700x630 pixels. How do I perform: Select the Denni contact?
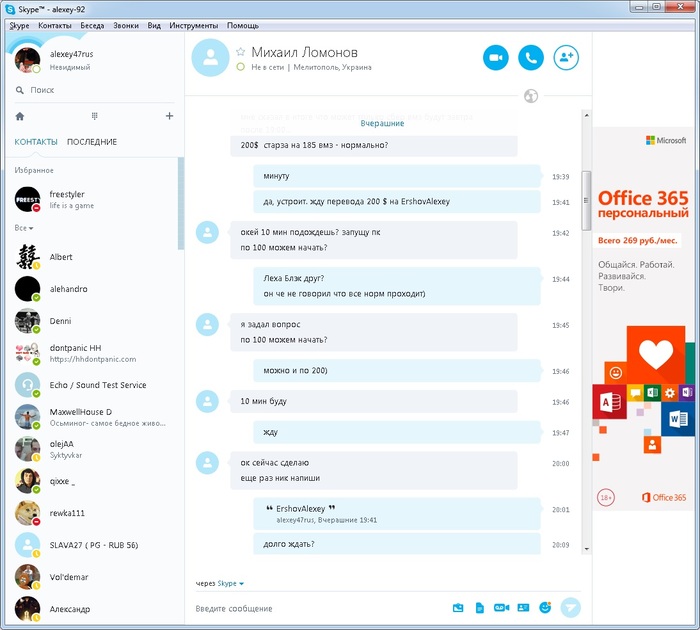(x=92, y=321)
